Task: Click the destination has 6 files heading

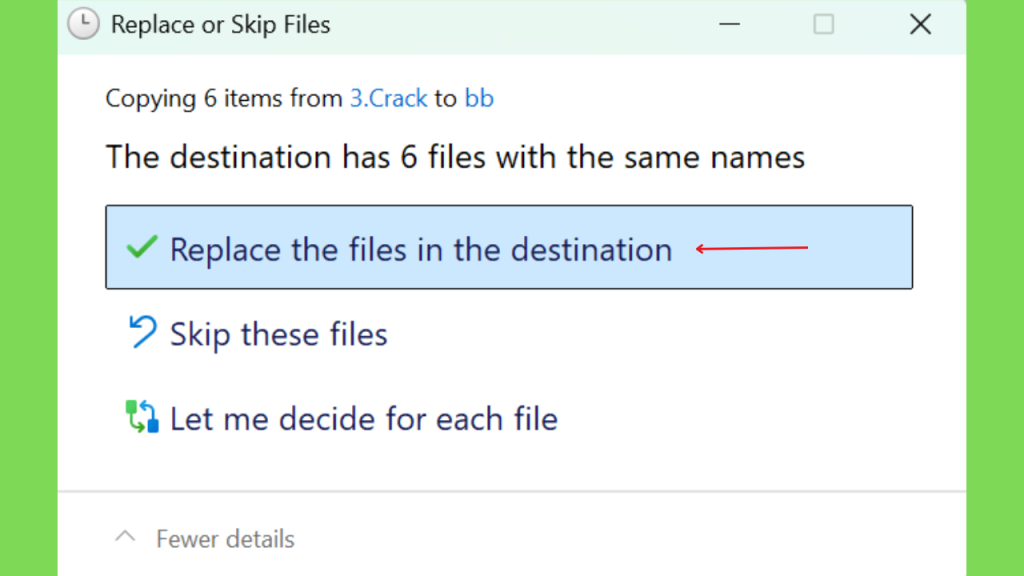Action: (x=455, y=157)
